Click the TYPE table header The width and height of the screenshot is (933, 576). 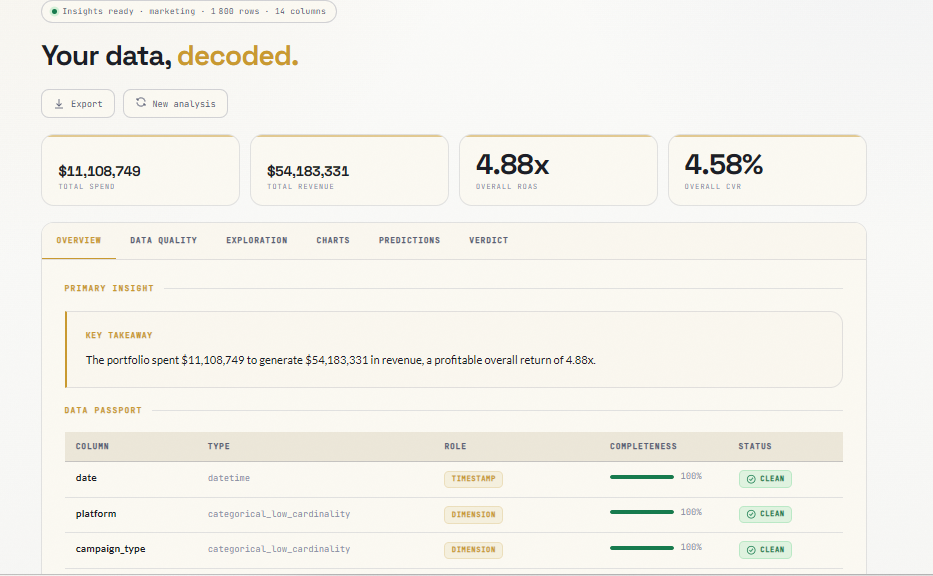click(218, 446)
